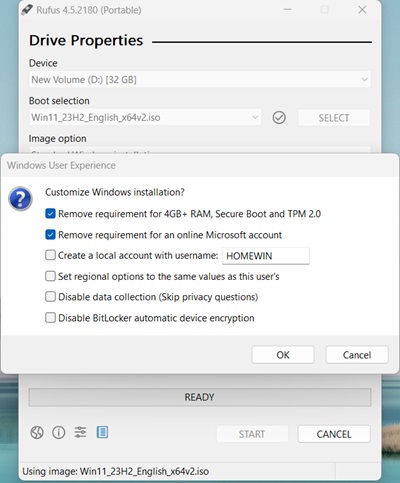
Task: Click the Drive Properties heading
Action: coord(86,40)
